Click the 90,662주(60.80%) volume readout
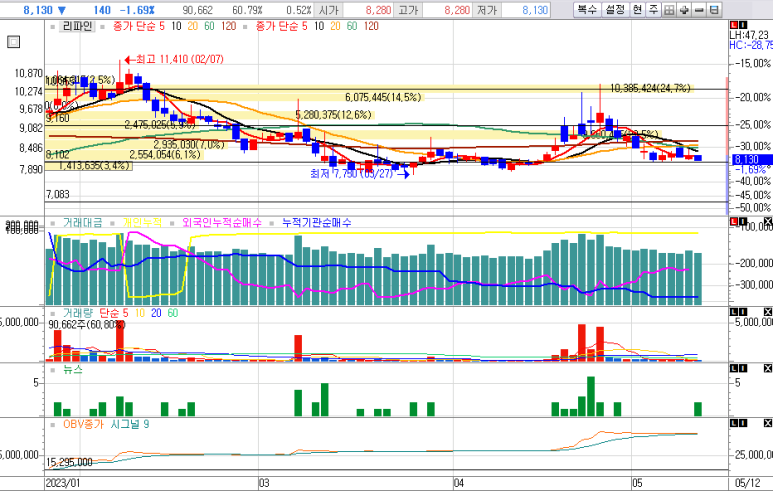 pos(87,325)
